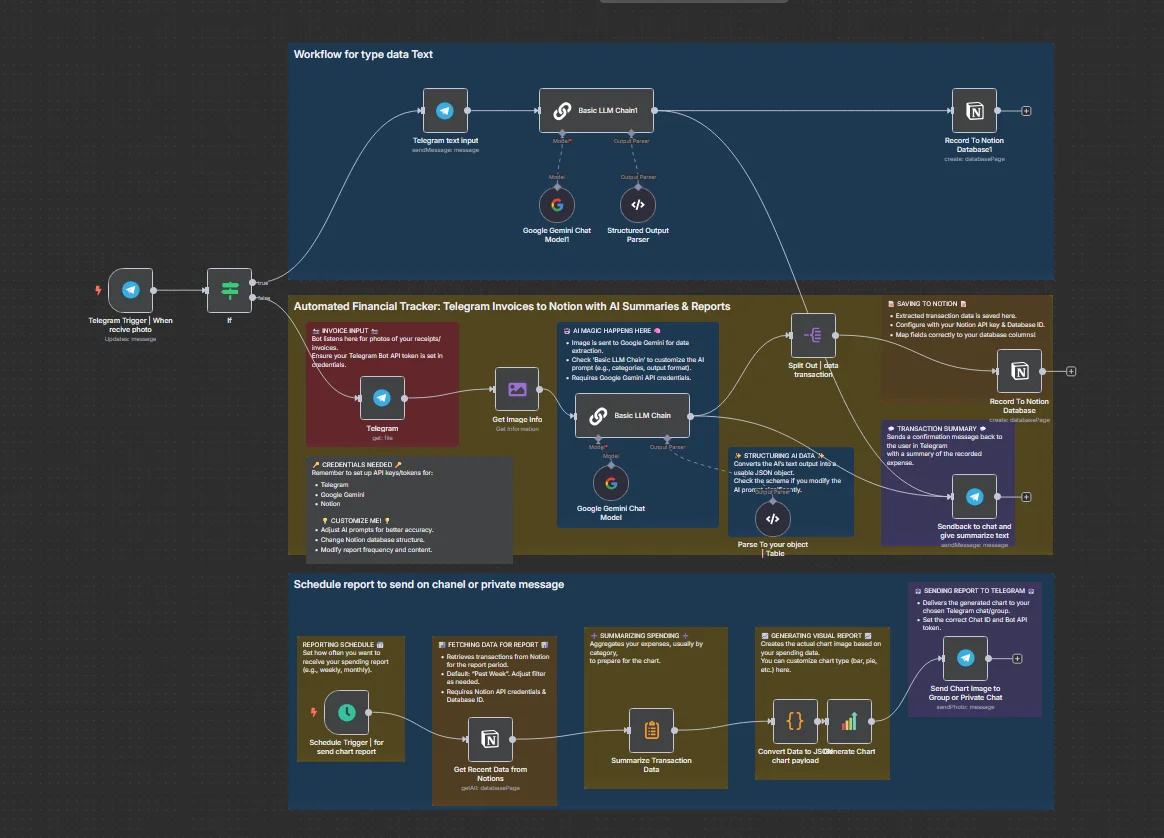Open the Schedule Trigger node
1164x838 pixels.
[x=346, y=712]
